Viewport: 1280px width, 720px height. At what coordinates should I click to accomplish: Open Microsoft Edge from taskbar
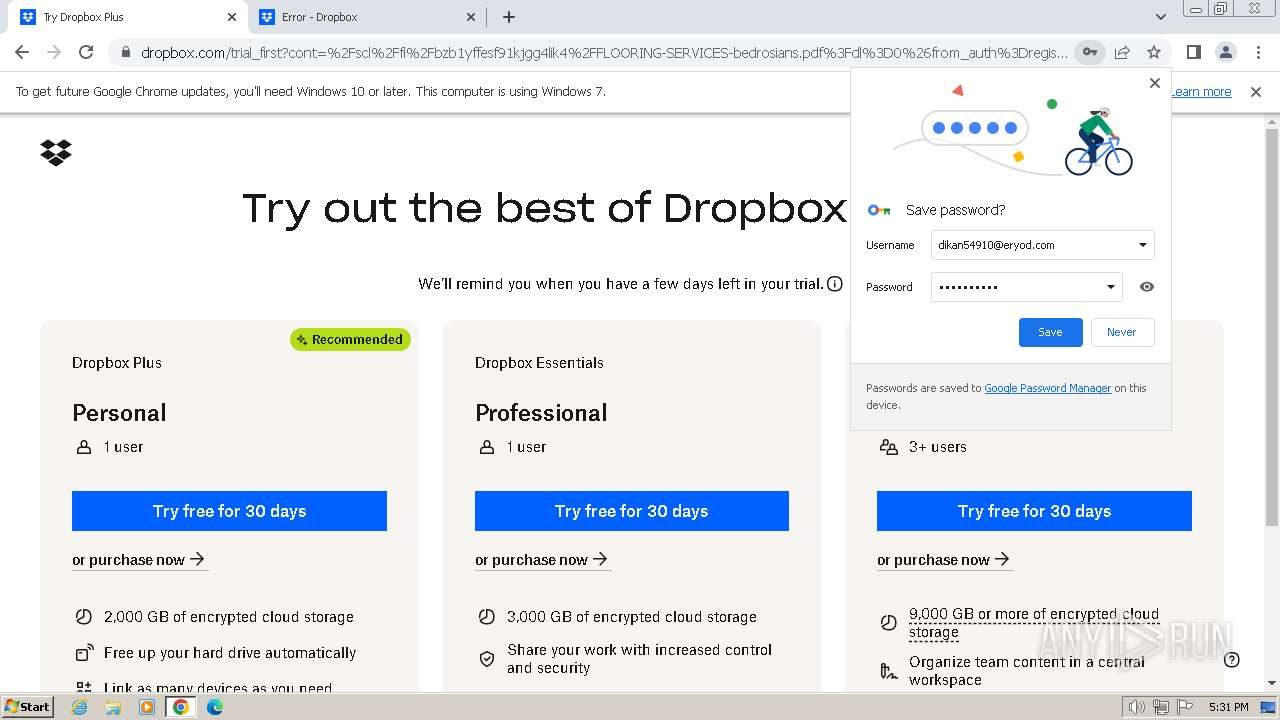point(215,707)
